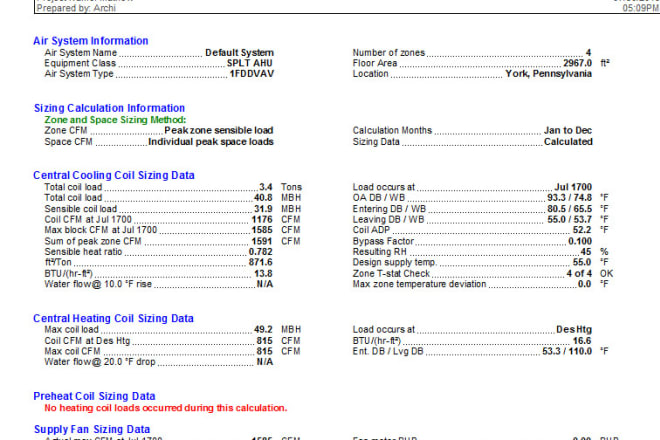Viewport: 660px width, 440px height.
Task: Click the Central Heating Coil Sizing Data heading
Action: [x=113, y=319]
